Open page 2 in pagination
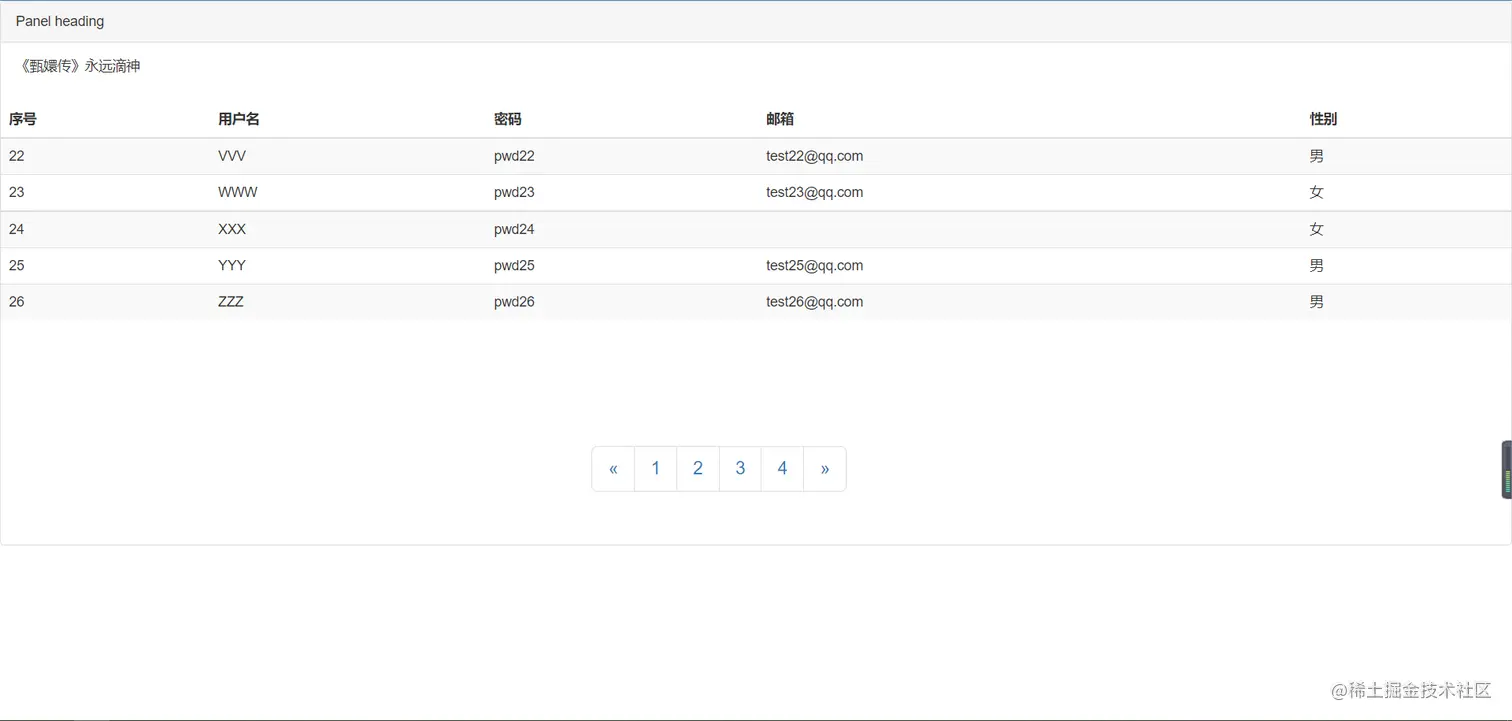The image size is (1512, 721). 698,469
